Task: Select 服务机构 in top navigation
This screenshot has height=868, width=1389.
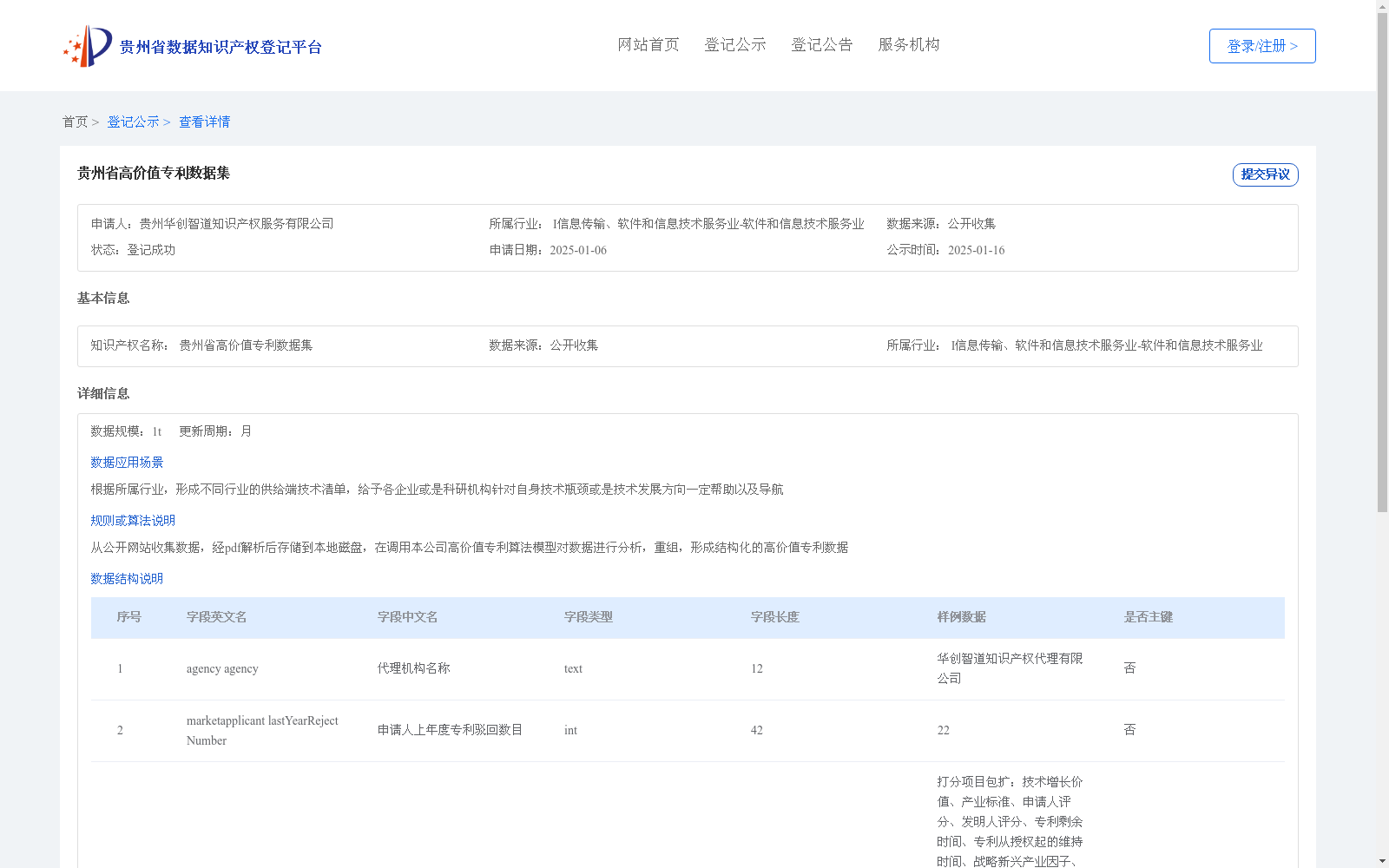Action: [x=909, y=44]
